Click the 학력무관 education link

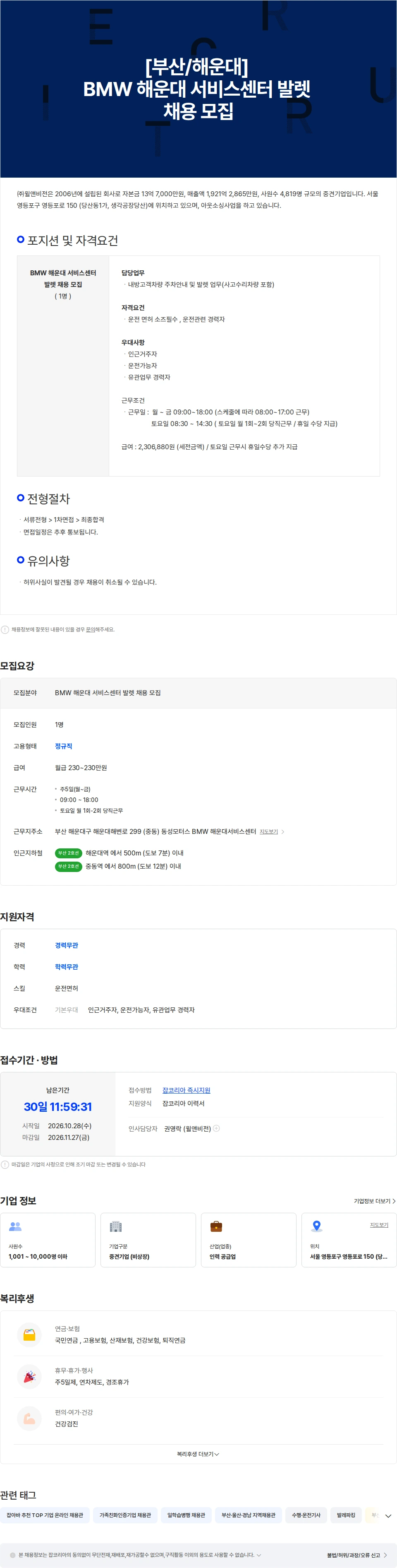pos(66,967)
